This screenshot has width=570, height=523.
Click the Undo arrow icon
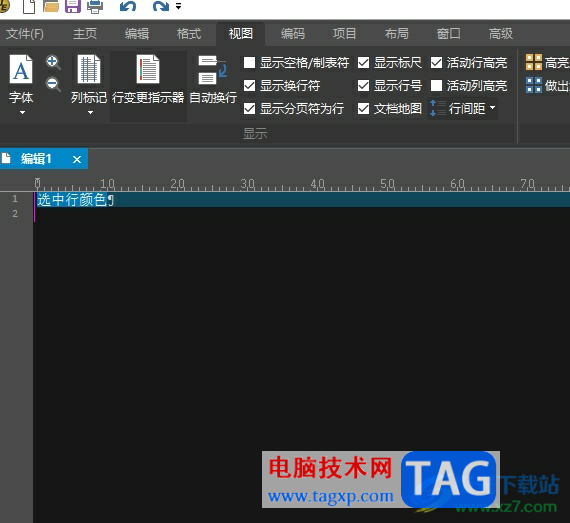128,6
